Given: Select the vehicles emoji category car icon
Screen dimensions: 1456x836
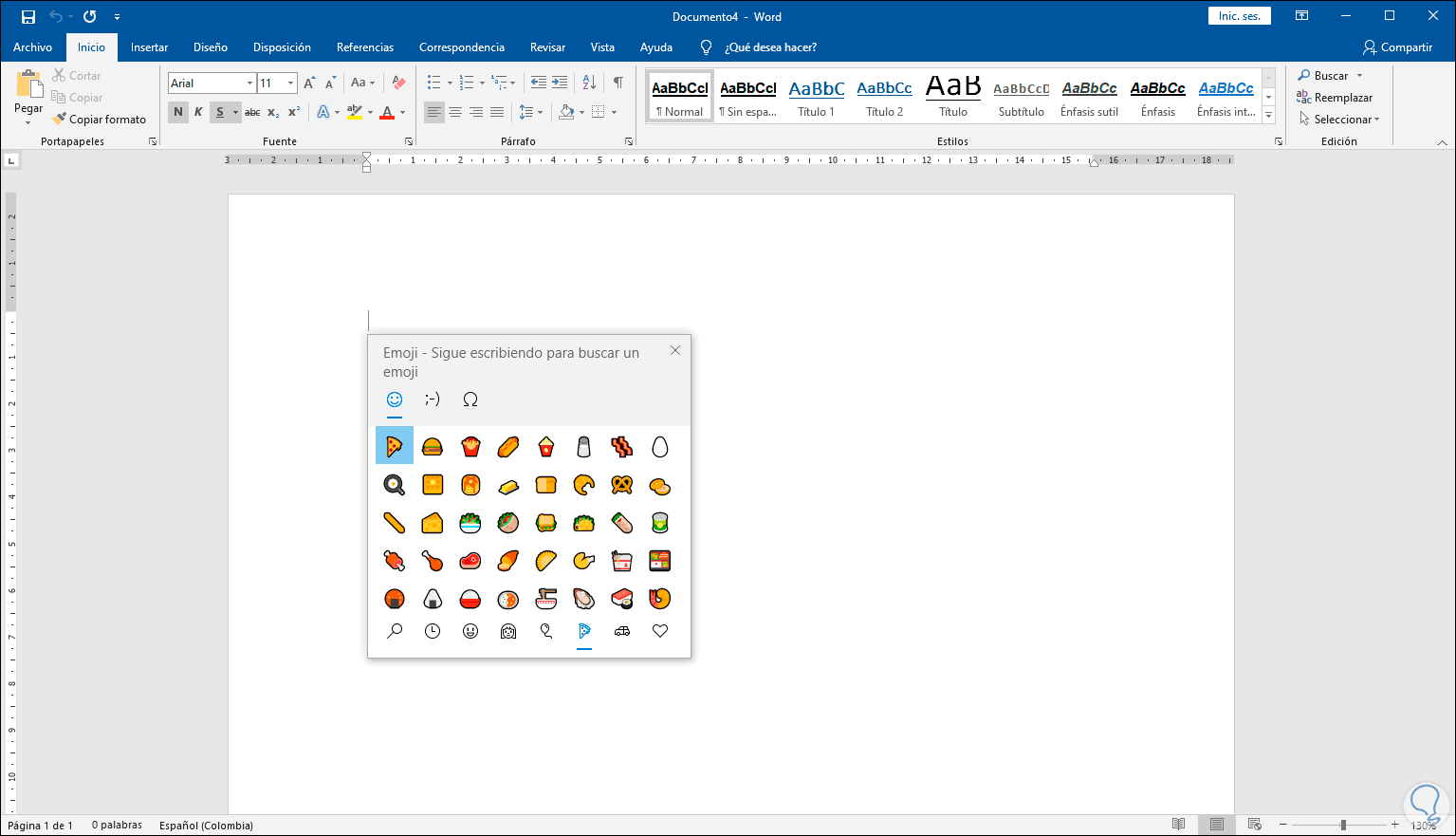Looking at the screenshot, I should pos(621,630).
